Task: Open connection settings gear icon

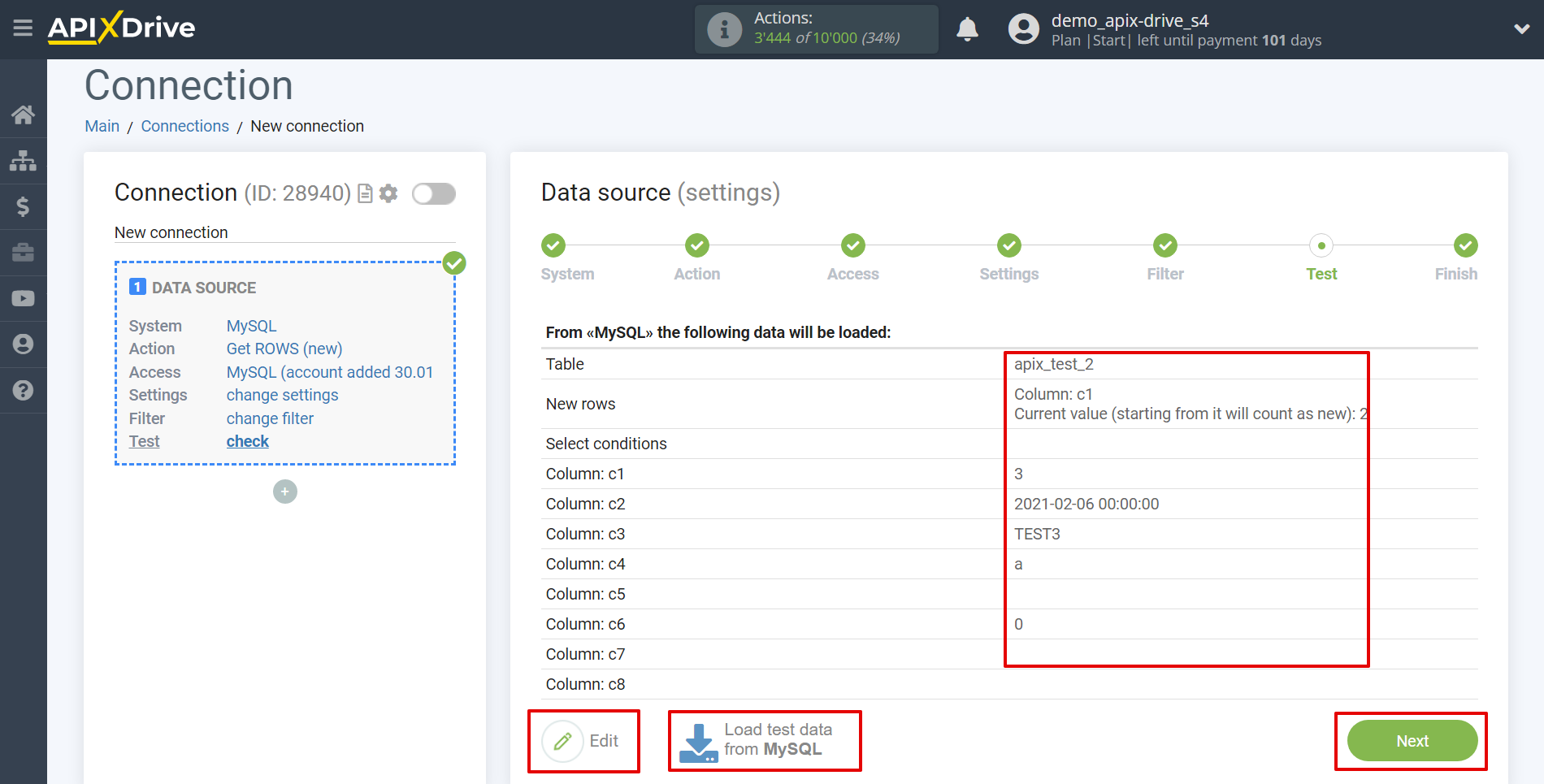Action: coord(388,193)
